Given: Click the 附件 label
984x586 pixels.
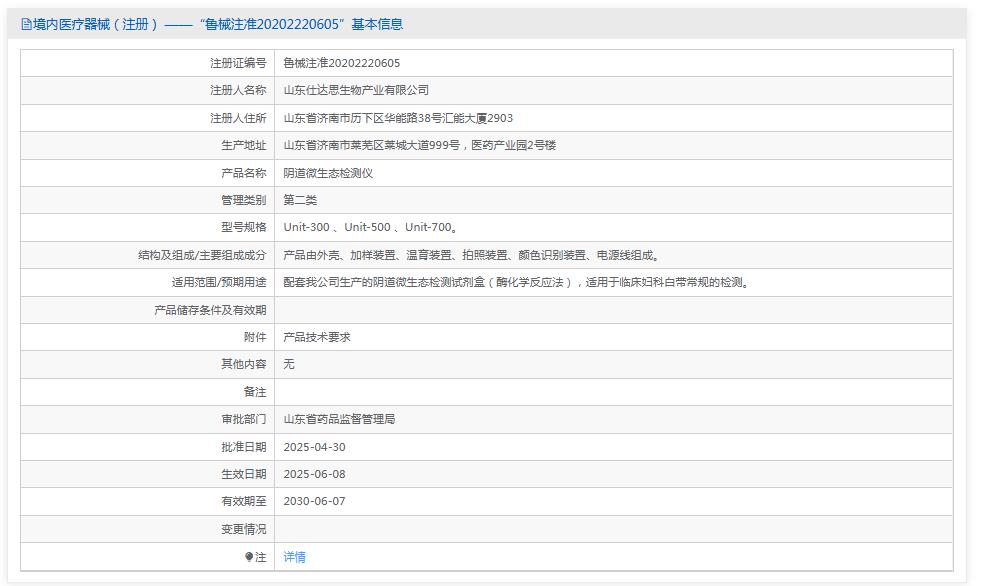Looking at the screenshot, I should [255, 337].
